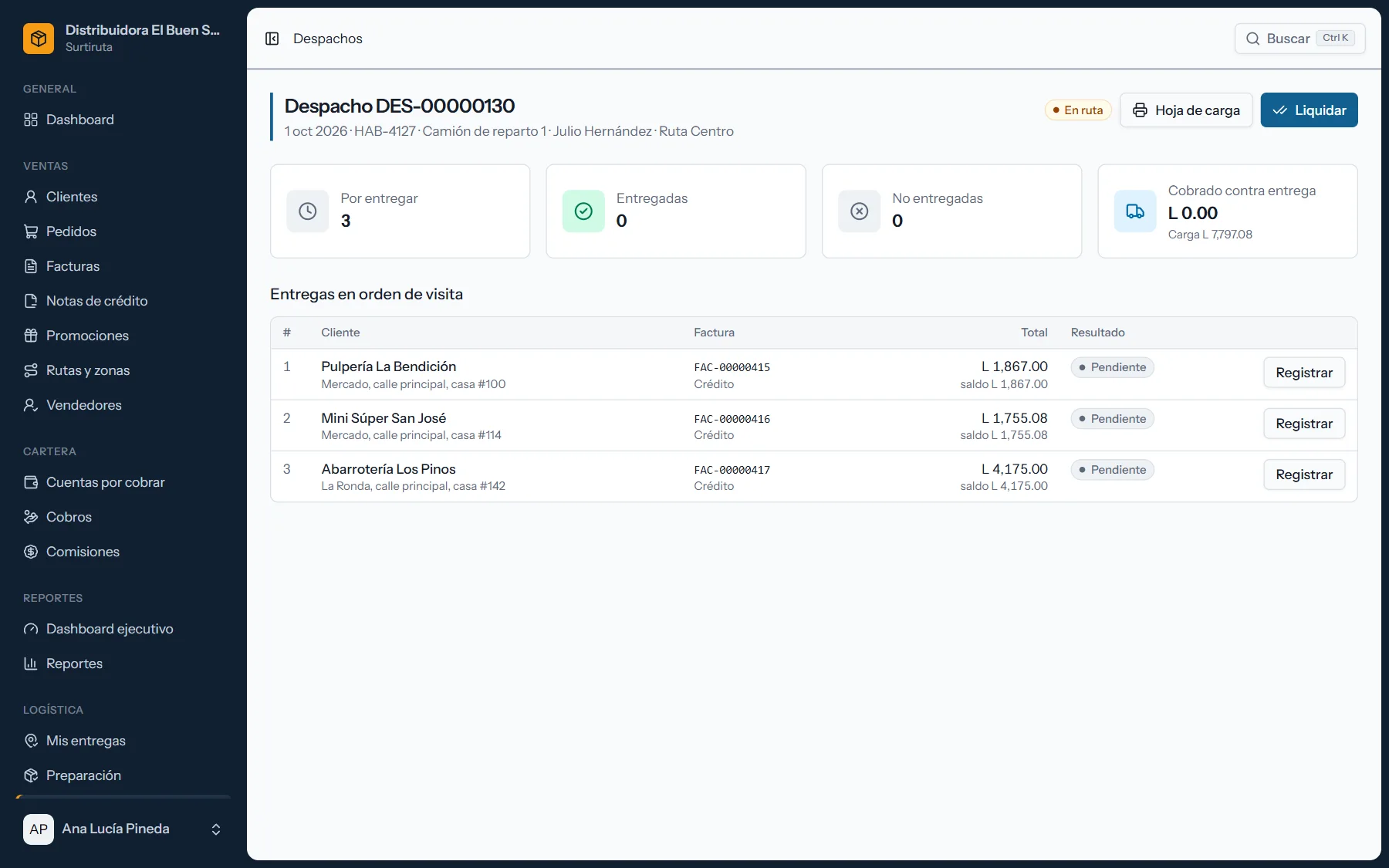This screenshot has width=1389, height=868.
Task: Click the Por entregar clock icon
Action: pyautogui.click(x=308, y=211)
